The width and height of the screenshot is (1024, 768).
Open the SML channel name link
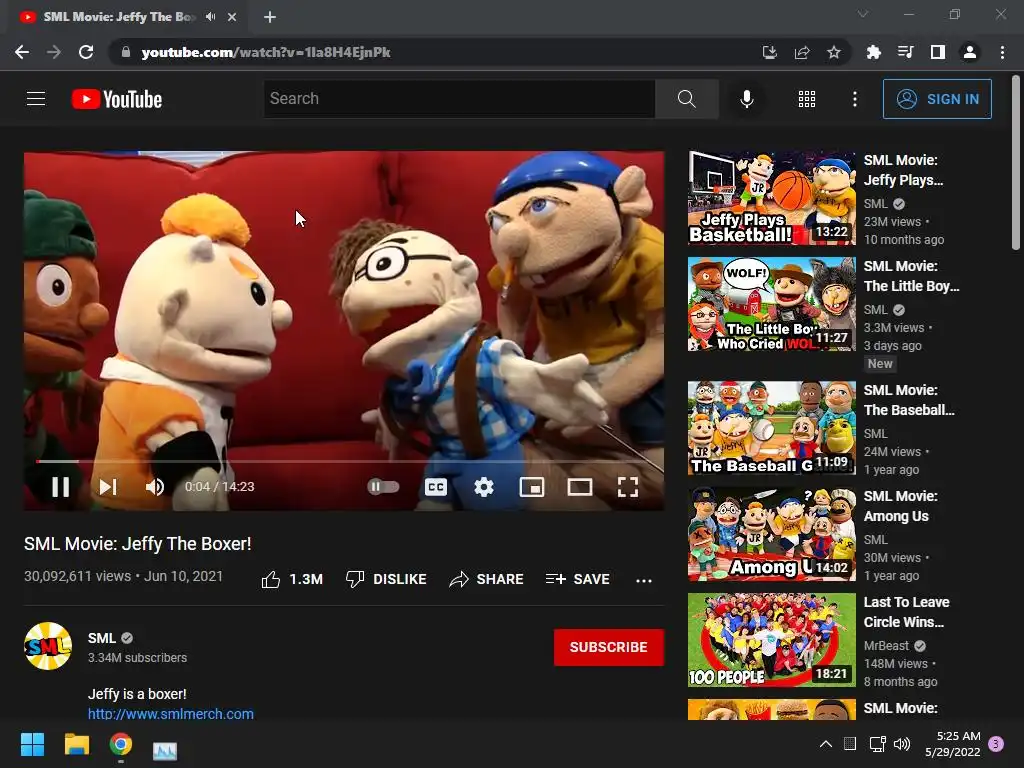(102, 638)
